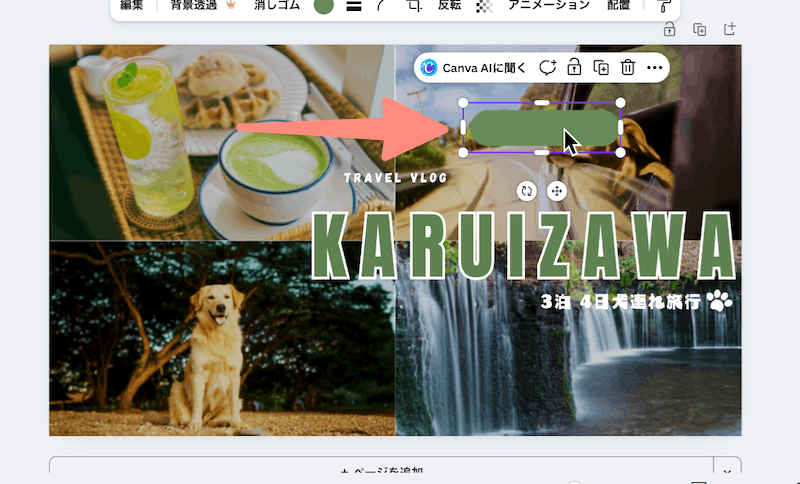The width and height of the screenshot is (800, 484).
Task: Select the KARUIZAWA title text
Action: click(x=523, y=246)
